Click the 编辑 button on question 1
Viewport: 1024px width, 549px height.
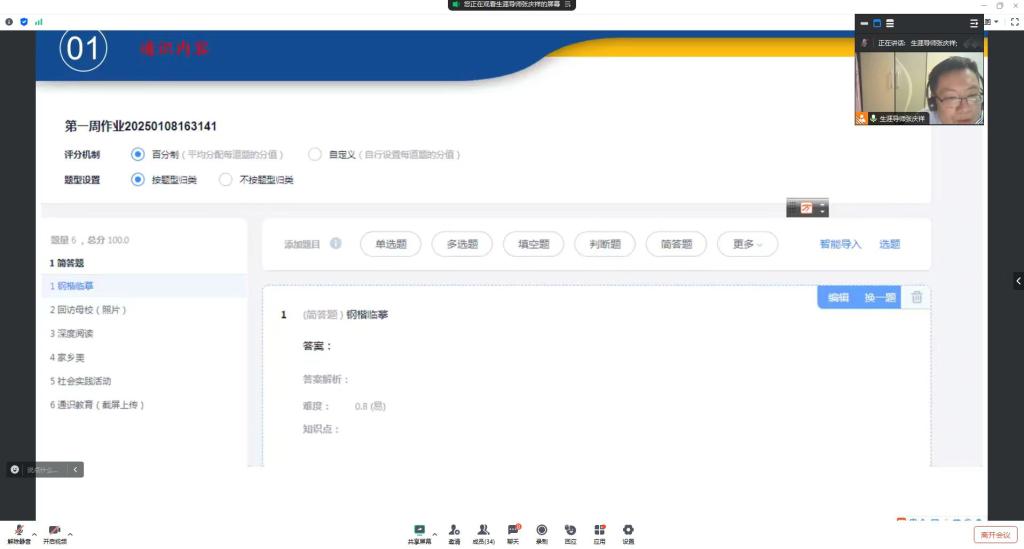click(x=837, y=297)
